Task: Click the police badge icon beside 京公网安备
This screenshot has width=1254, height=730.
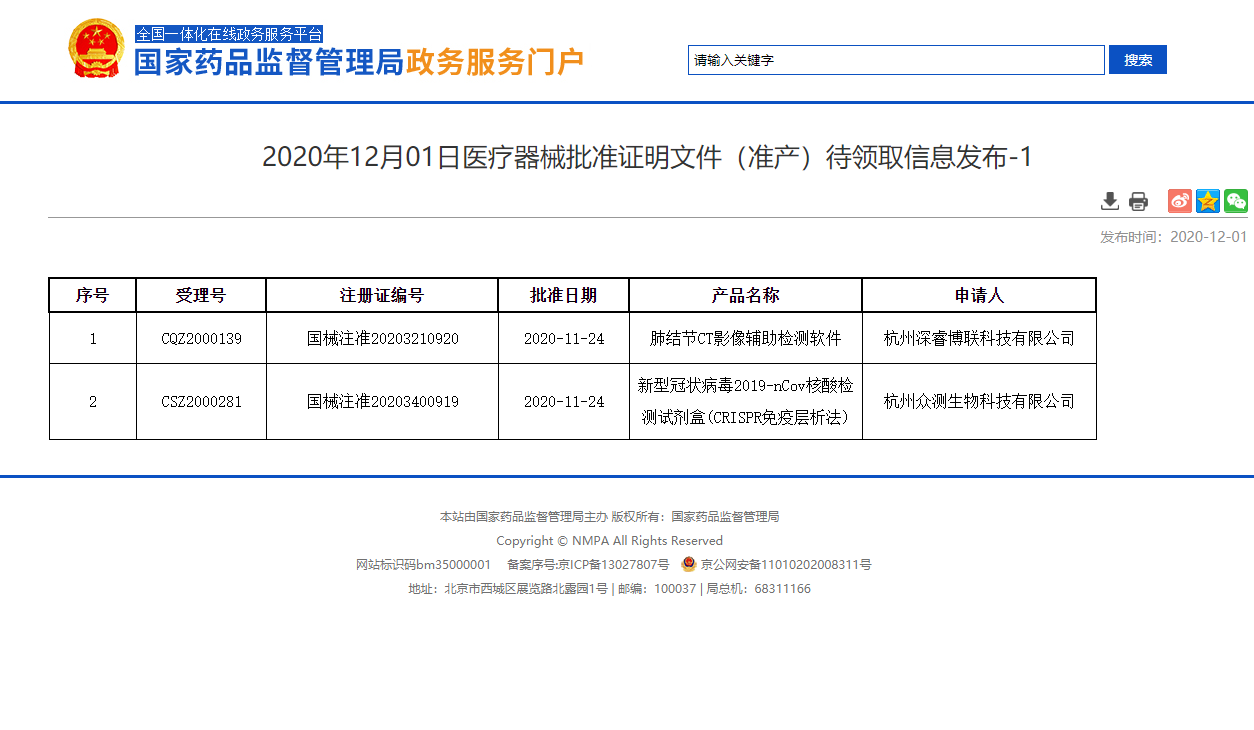Action: coord(687,563)
